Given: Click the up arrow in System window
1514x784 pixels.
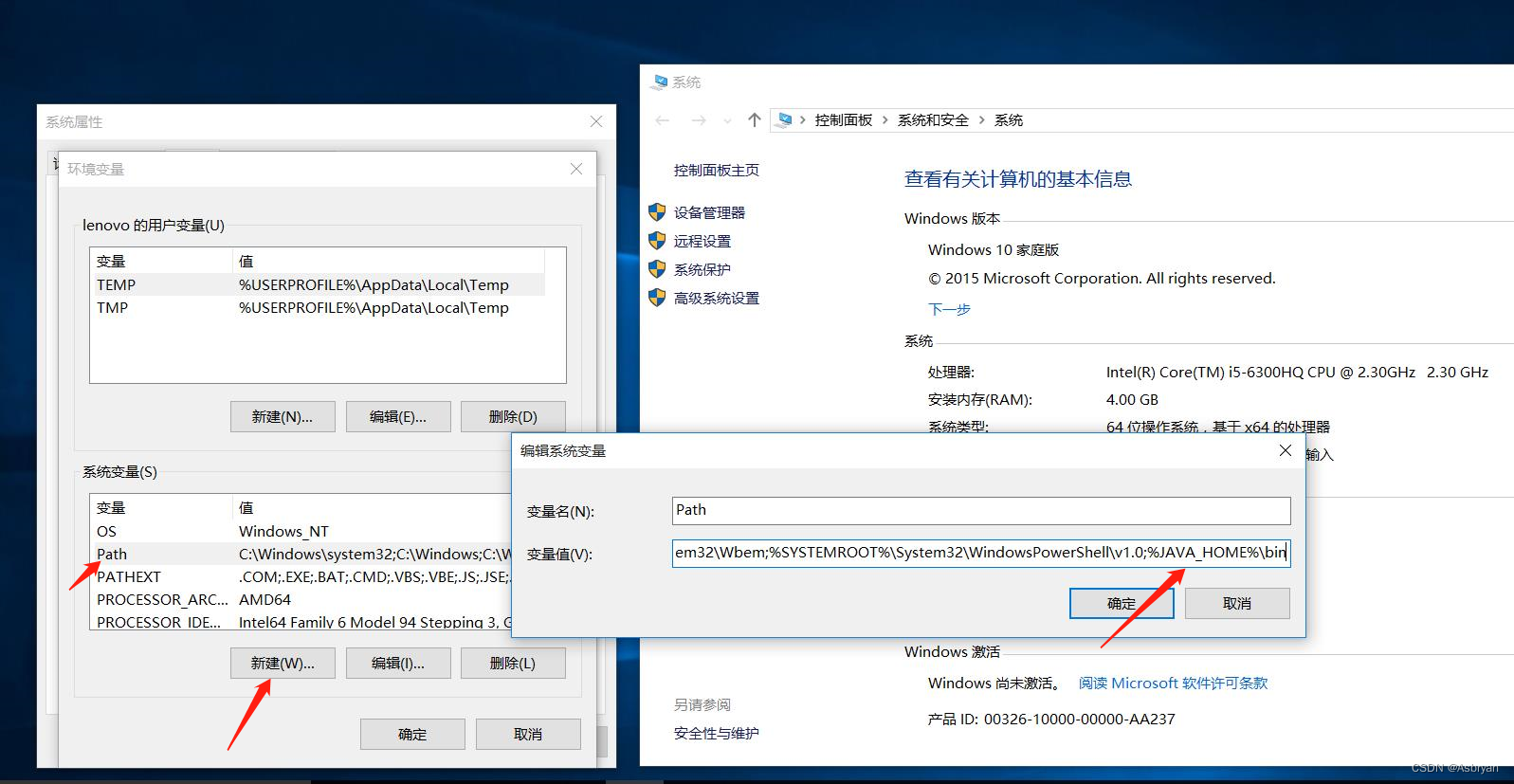Looking at the screenshot, I should tap(755, 120).
